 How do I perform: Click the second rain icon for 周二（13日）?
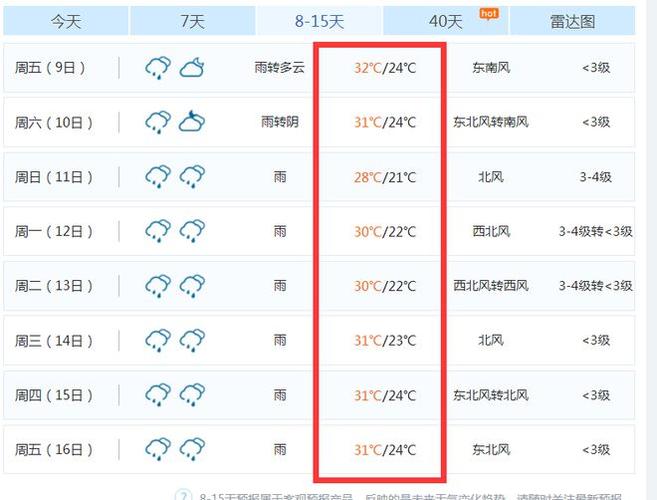point(192,286)
